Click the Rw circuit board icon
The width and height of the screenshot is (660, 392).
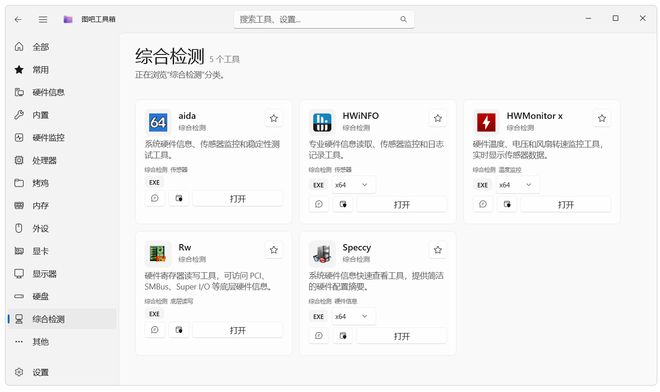pyautogui.click(x=158, y=254)
